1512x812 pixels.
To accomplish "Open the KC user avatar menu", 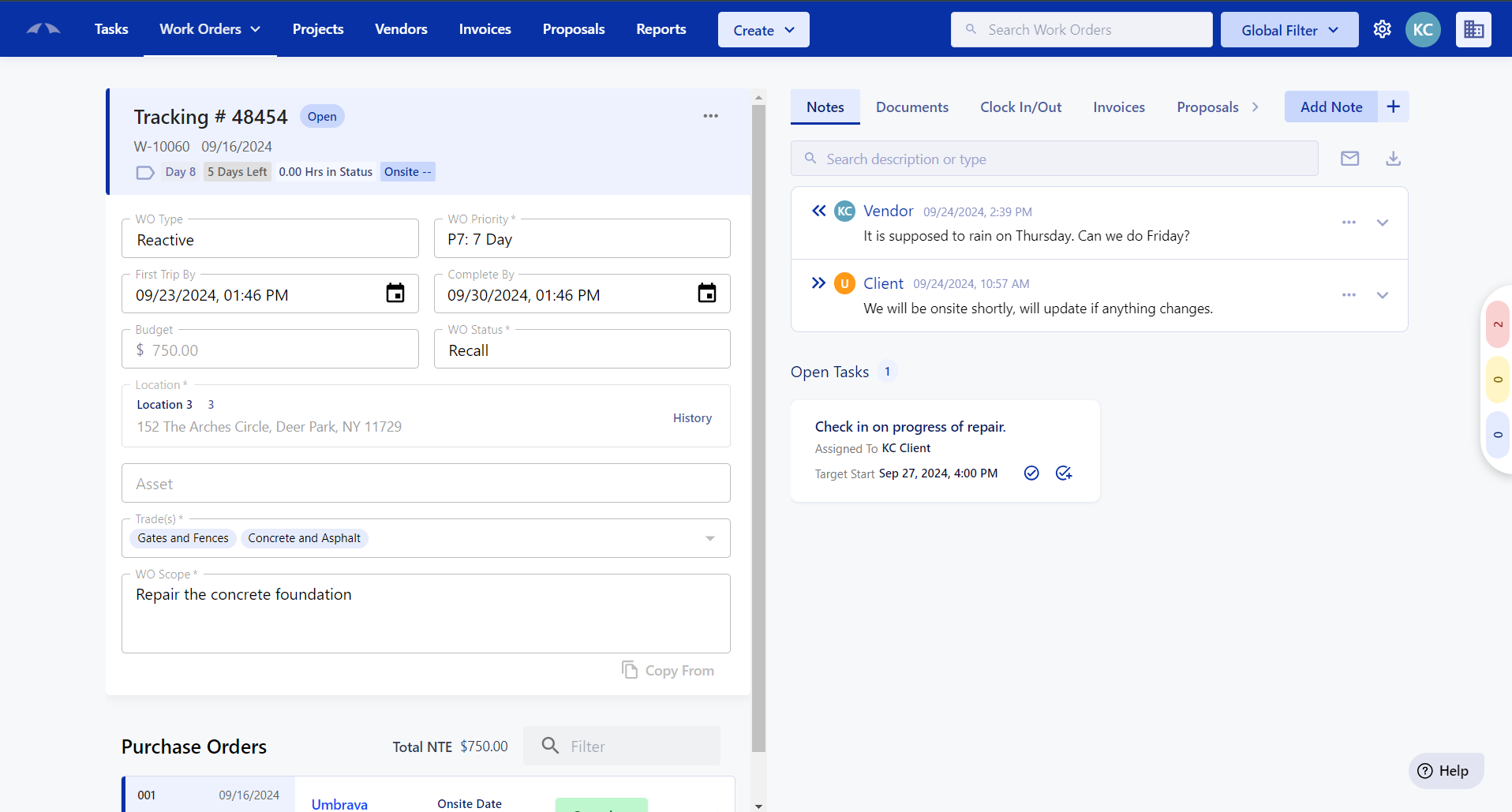I will 1423,30.
